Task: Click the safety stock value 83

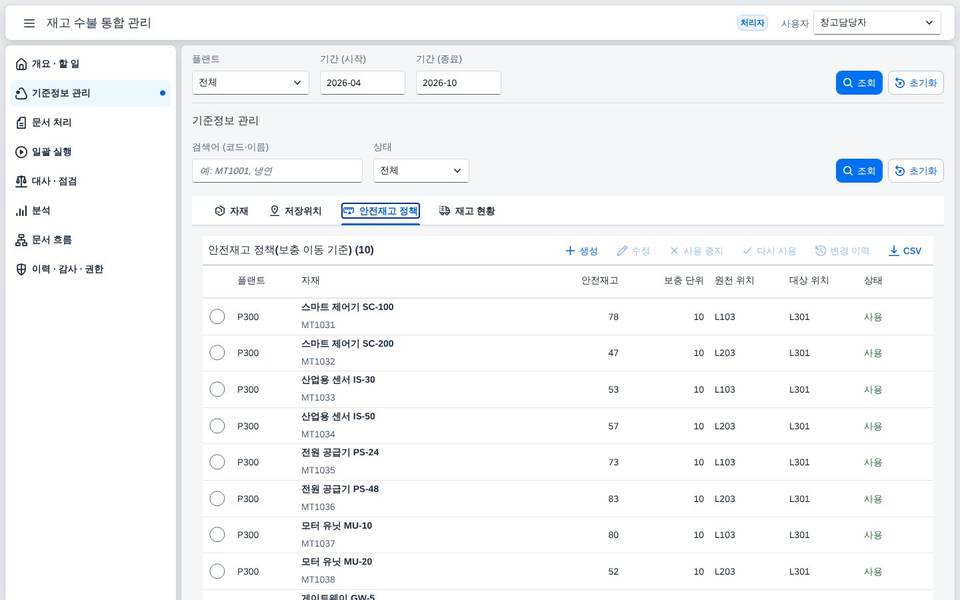Action: click(613, 499)
